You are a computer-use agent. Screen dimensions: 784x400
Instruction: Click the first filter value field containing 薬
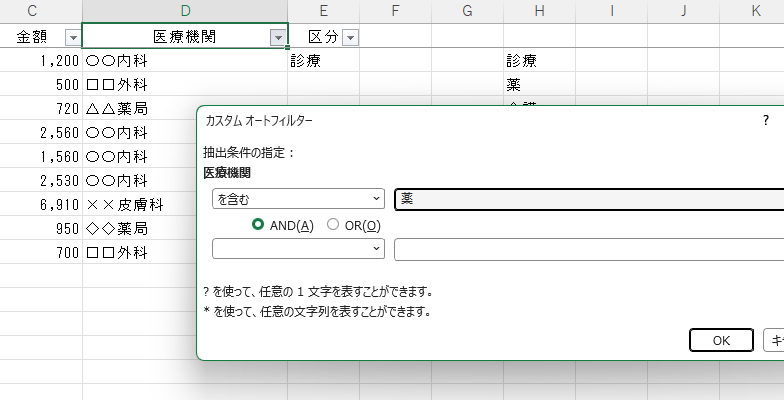[588, 199]
